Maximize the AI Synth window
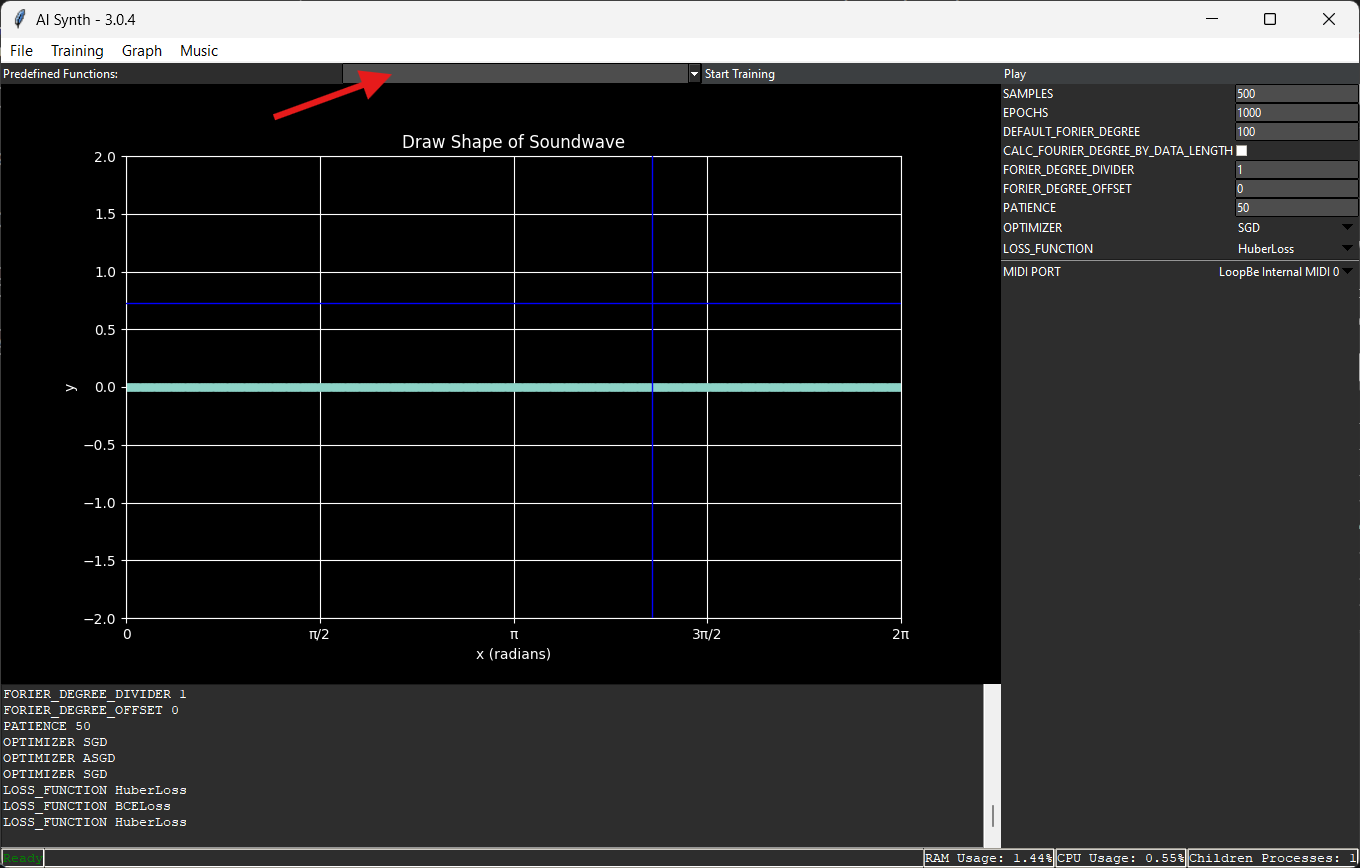This screenshot has height=868, width=1360. pos(1270,19)
